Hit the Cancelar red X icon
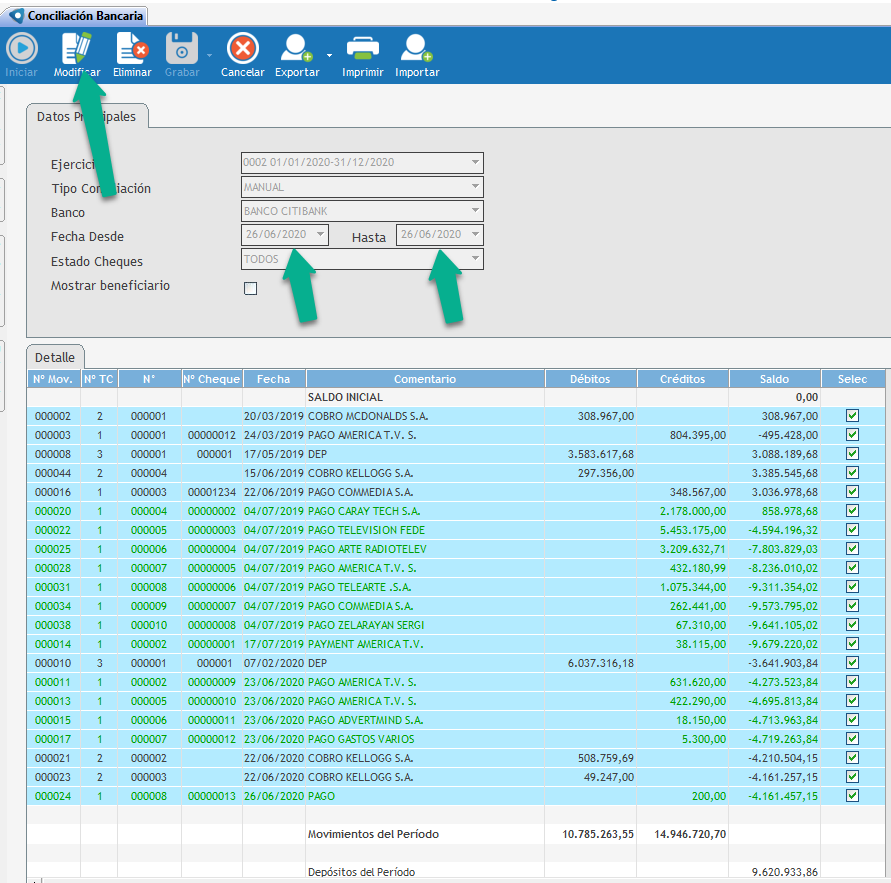 click(x=242, y=49)
